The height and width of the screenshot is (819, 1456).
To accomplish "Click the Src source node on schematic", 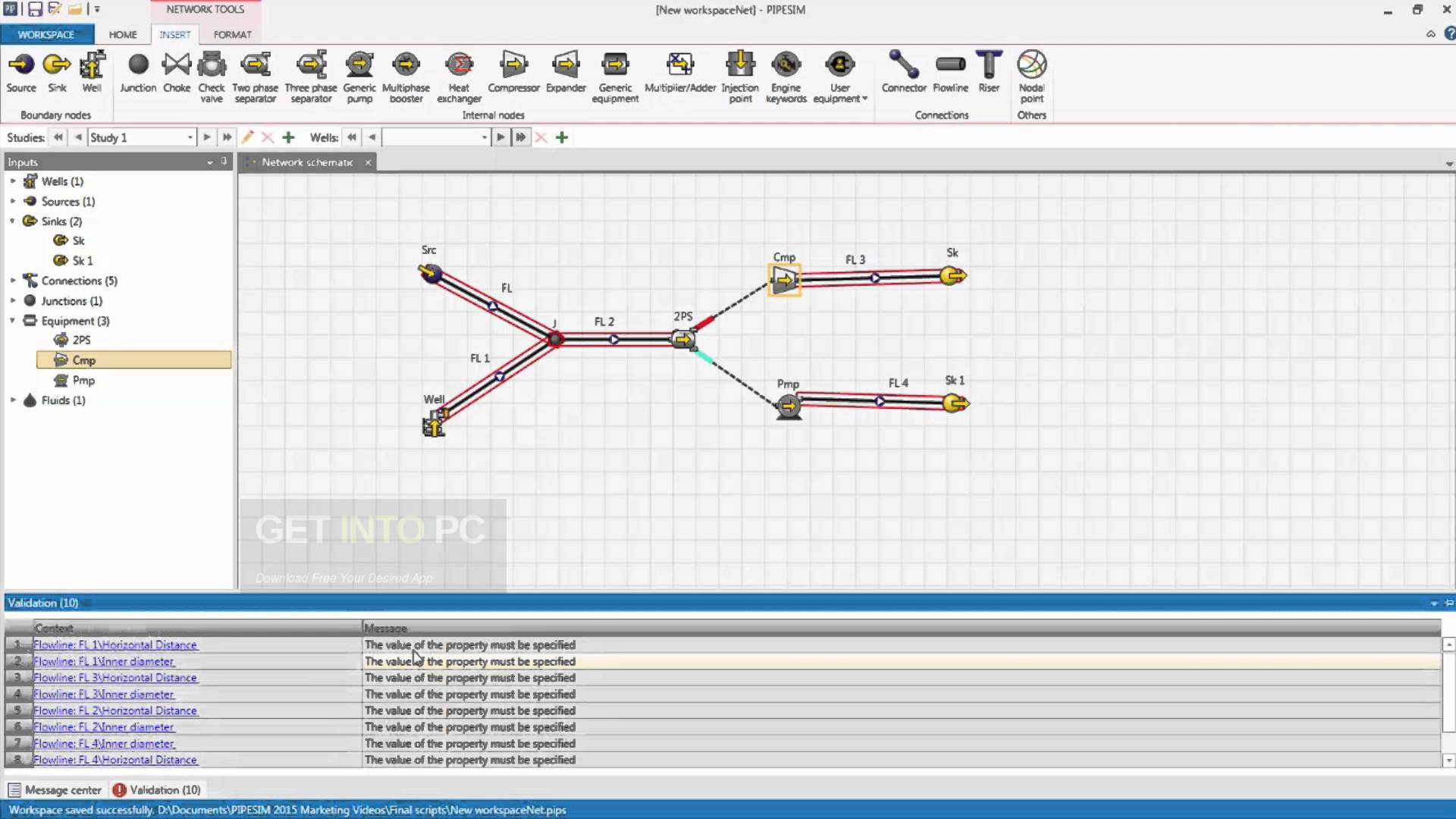I will (x=430, y=272).
